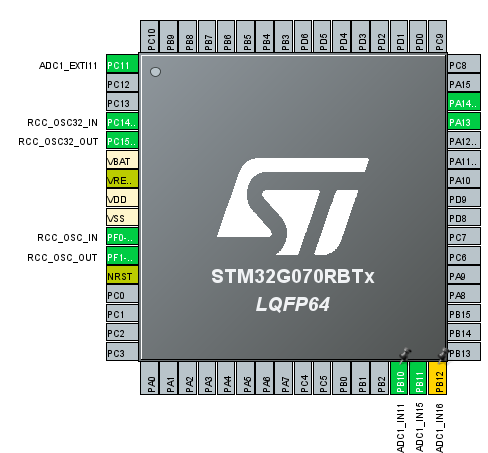Click pin PC8 on the right side

pos(464,65)
